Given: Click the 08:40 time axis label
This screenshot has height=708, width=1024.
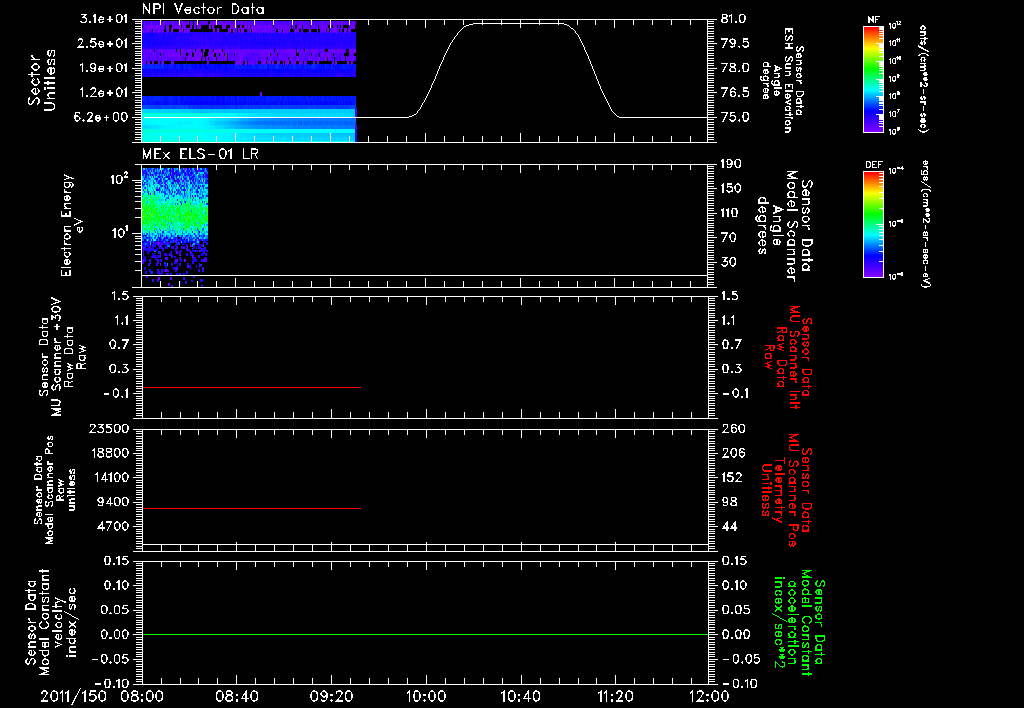Looking at the screenshot, I should click(236, 696).
